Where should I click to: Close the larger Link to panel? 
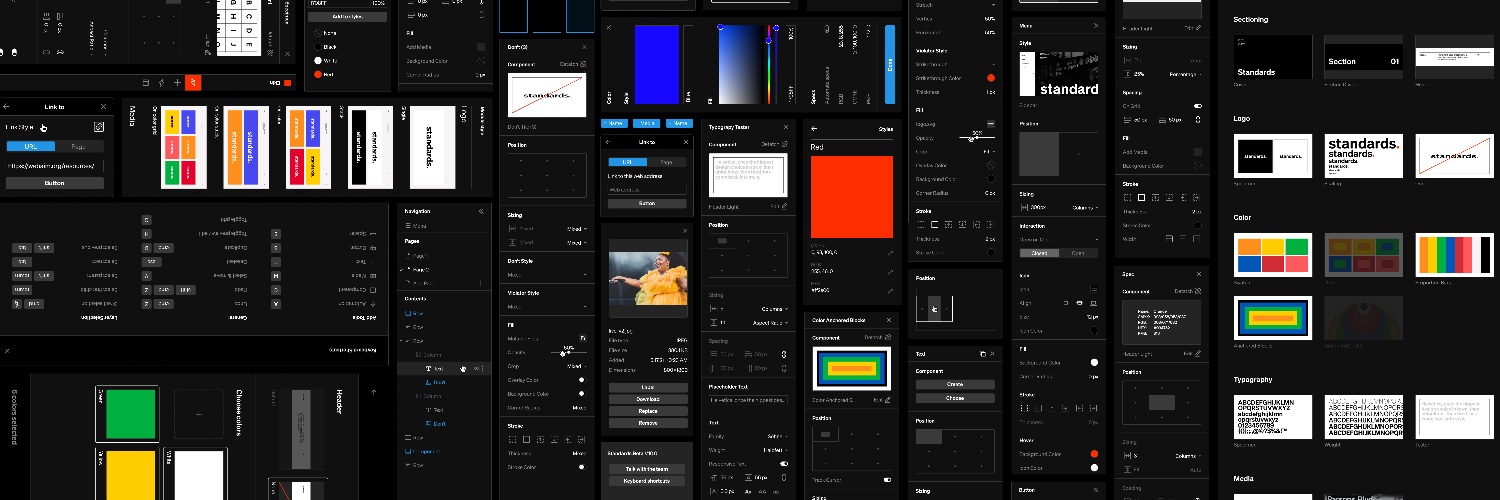(103, 106)
